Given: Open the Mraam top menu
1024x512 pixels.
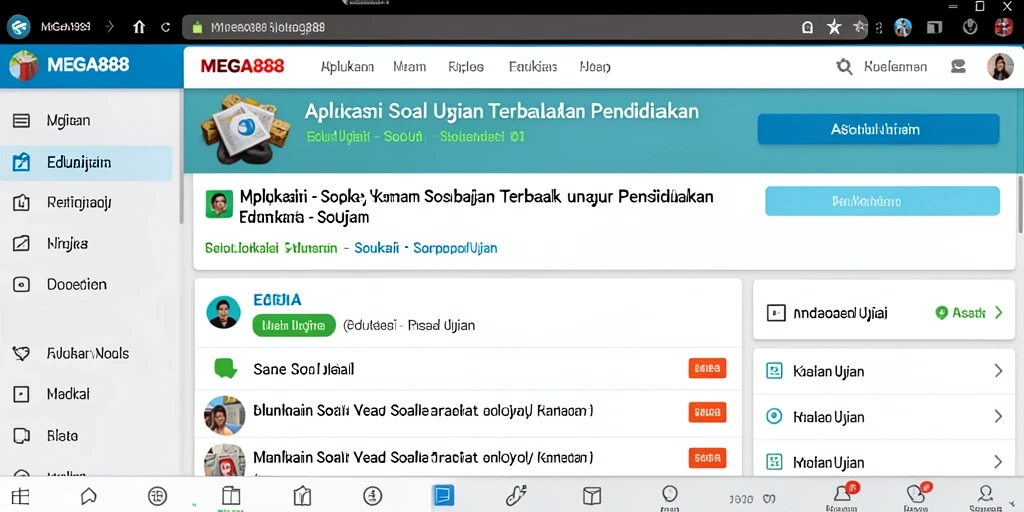Looking at the screenshot, I should (x=409, y=67).
